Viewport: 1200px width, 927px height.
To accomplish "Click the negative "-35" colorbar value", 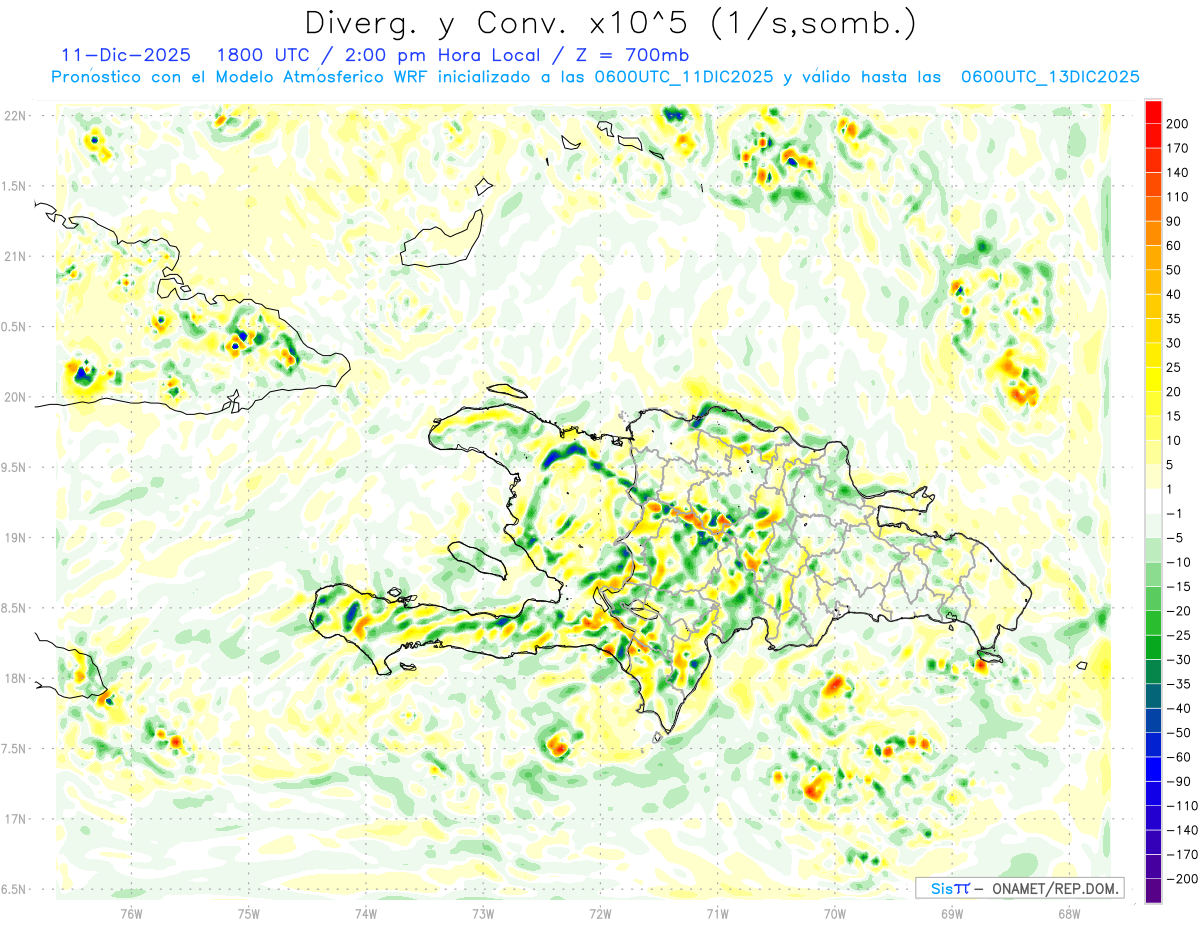I will click(x=1179, y=684).
